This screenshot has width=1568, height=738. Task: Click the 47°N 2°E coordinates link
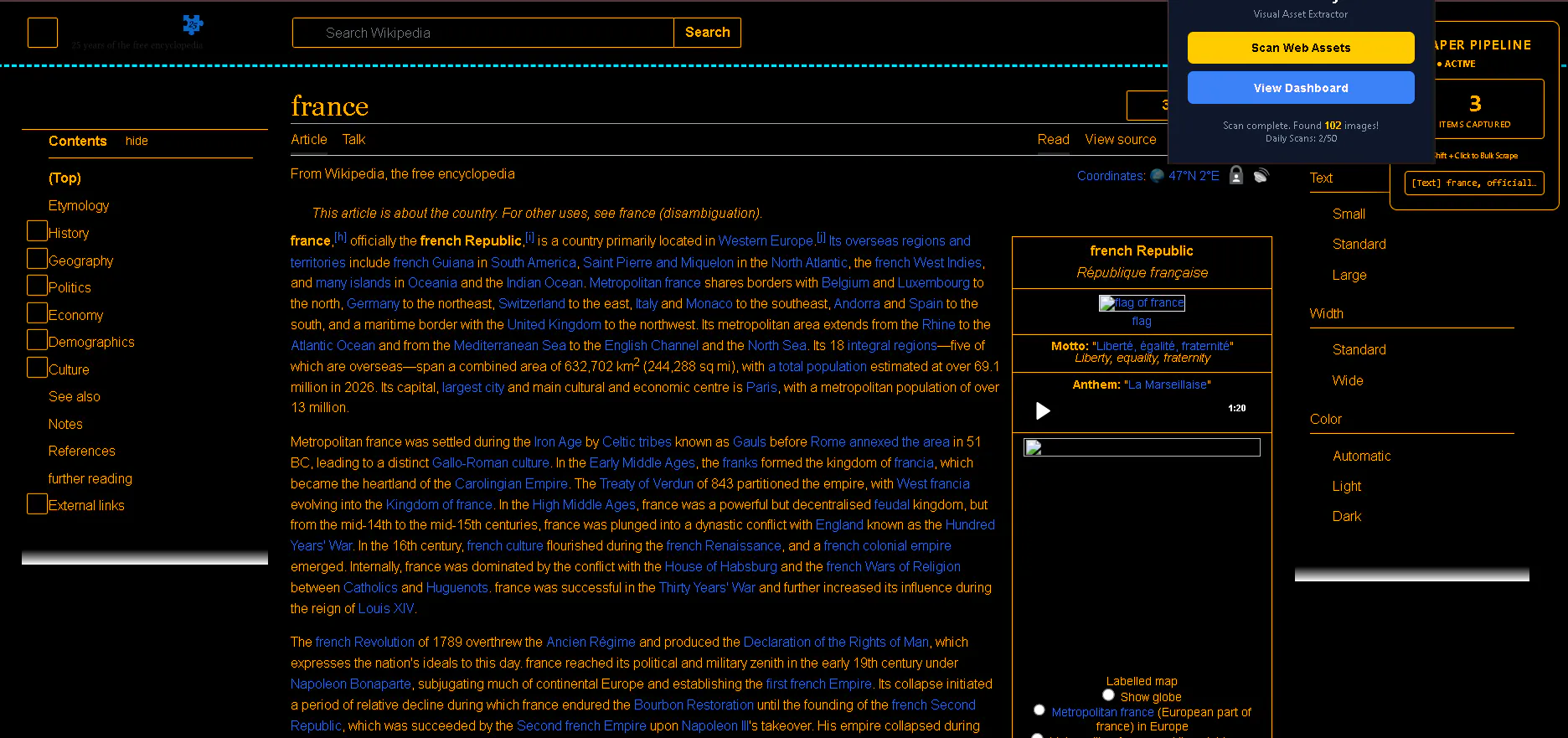click(1194, 176)
